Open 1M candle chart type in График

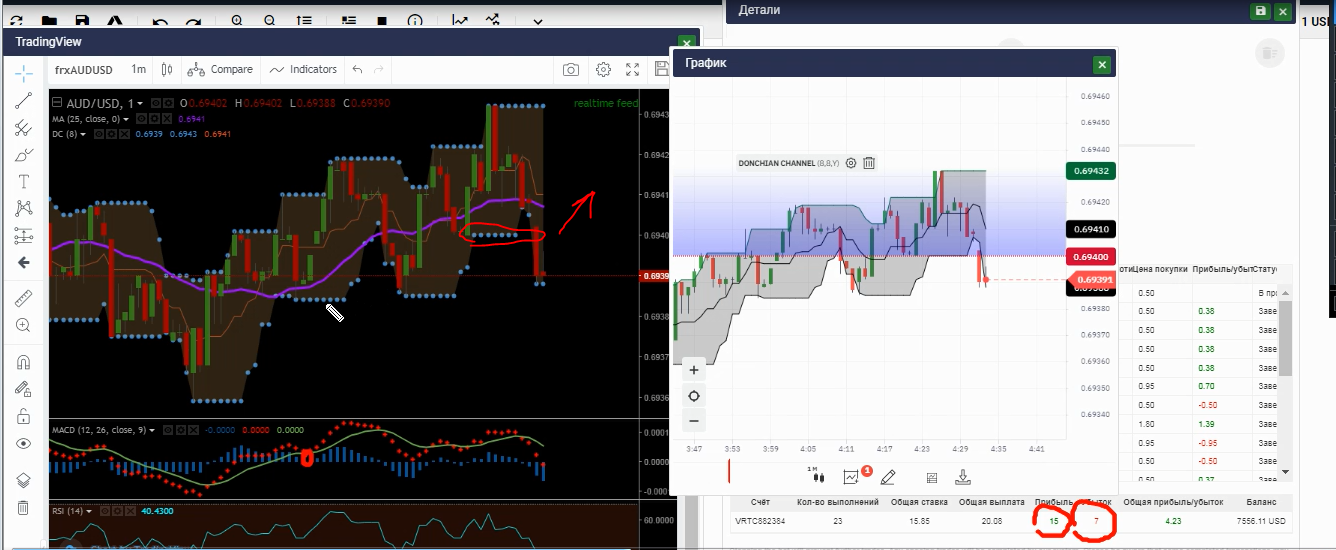(x=814, y=476)
